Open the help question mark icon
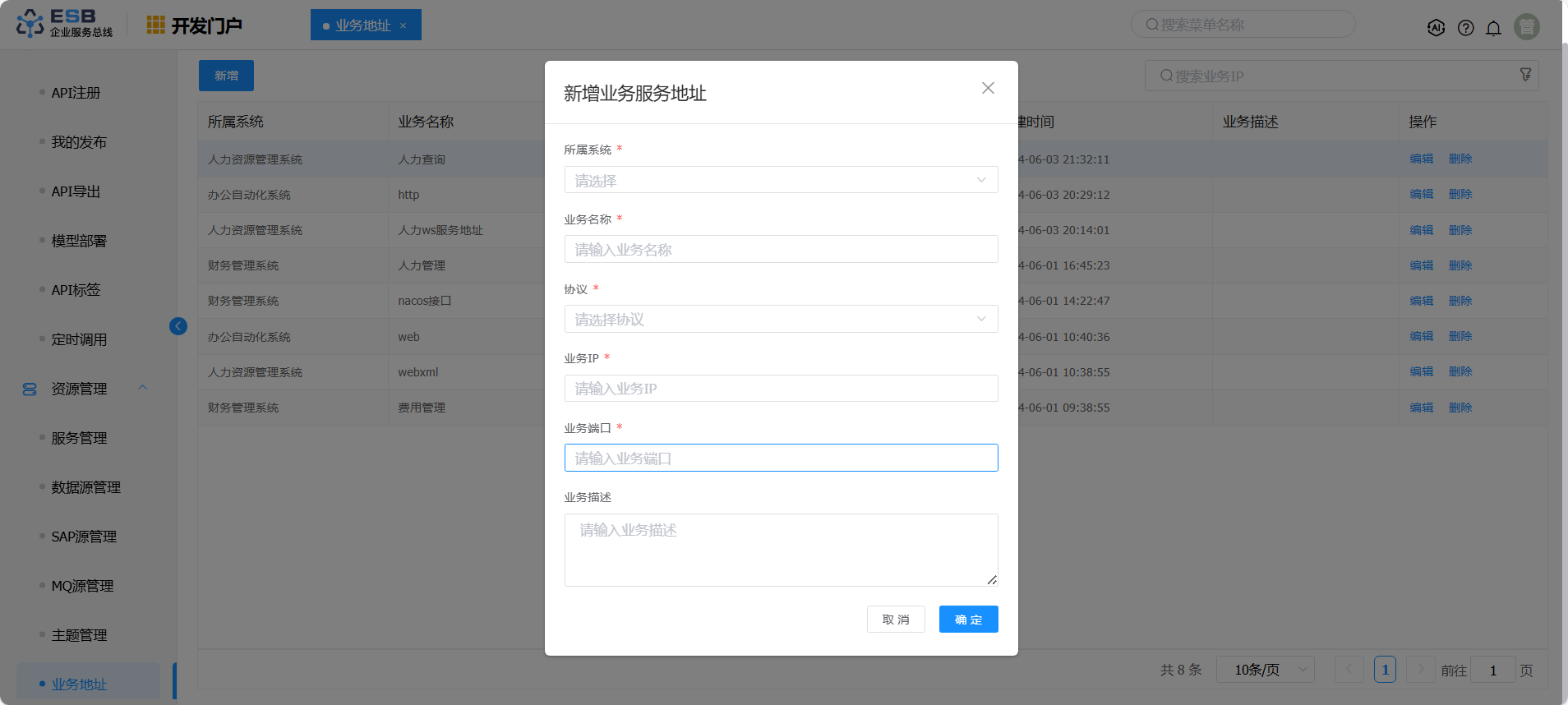This screenshot has height=705, width=1568. tap(1465, 28)
